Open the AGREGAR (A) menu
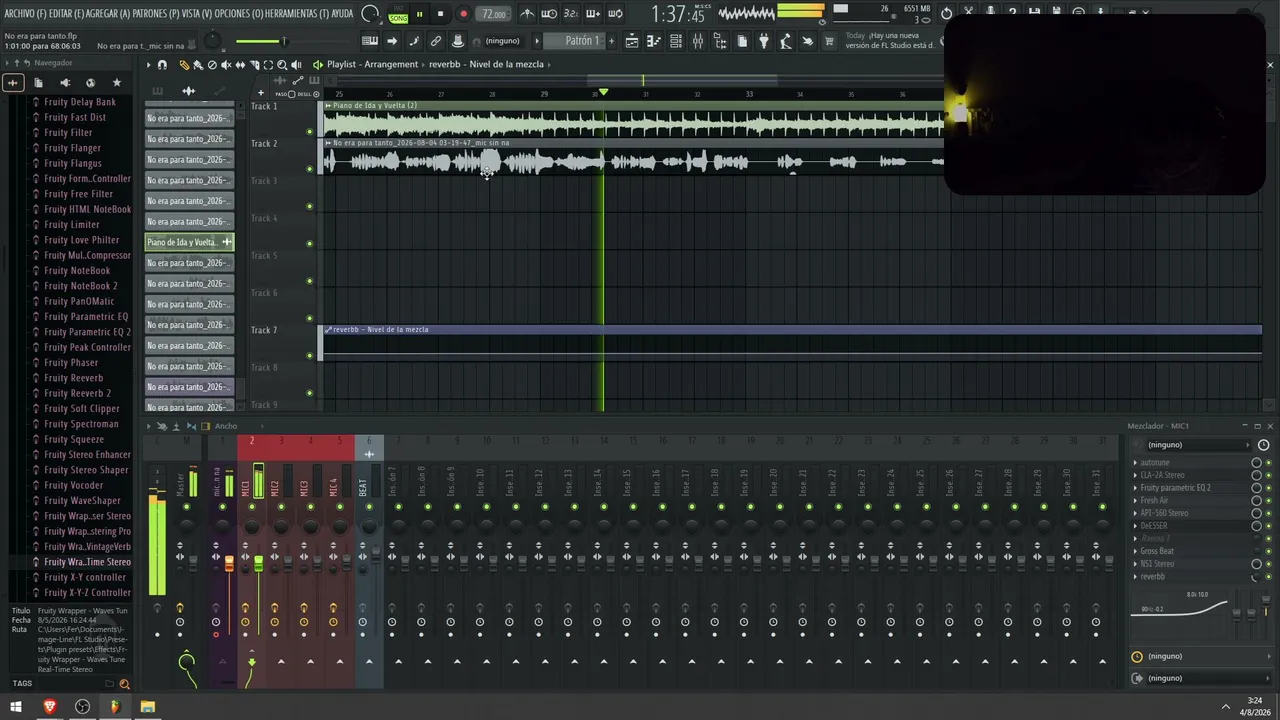This screenshot has width=1280, height=720. coord(108,14)
